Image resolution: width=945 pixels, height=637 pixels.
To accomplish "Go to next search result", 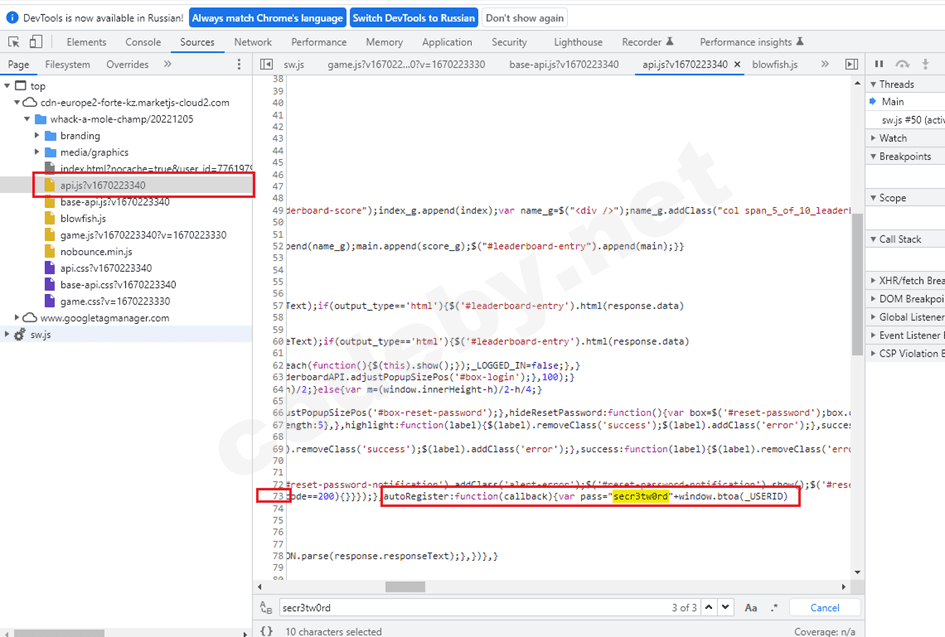I will tap(726, 607).
